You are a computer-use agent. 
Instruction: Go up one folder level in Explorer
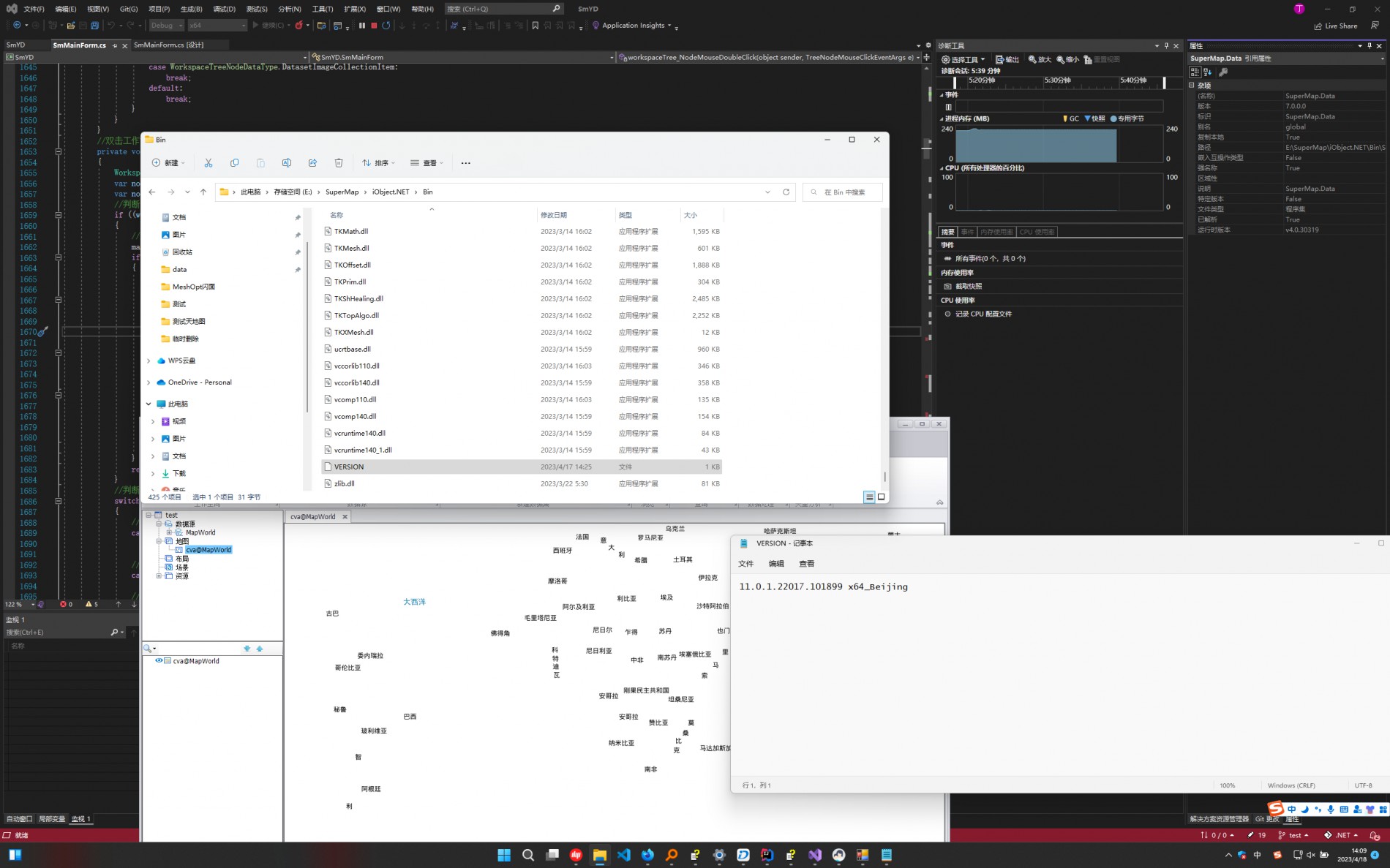pos(203,192)
